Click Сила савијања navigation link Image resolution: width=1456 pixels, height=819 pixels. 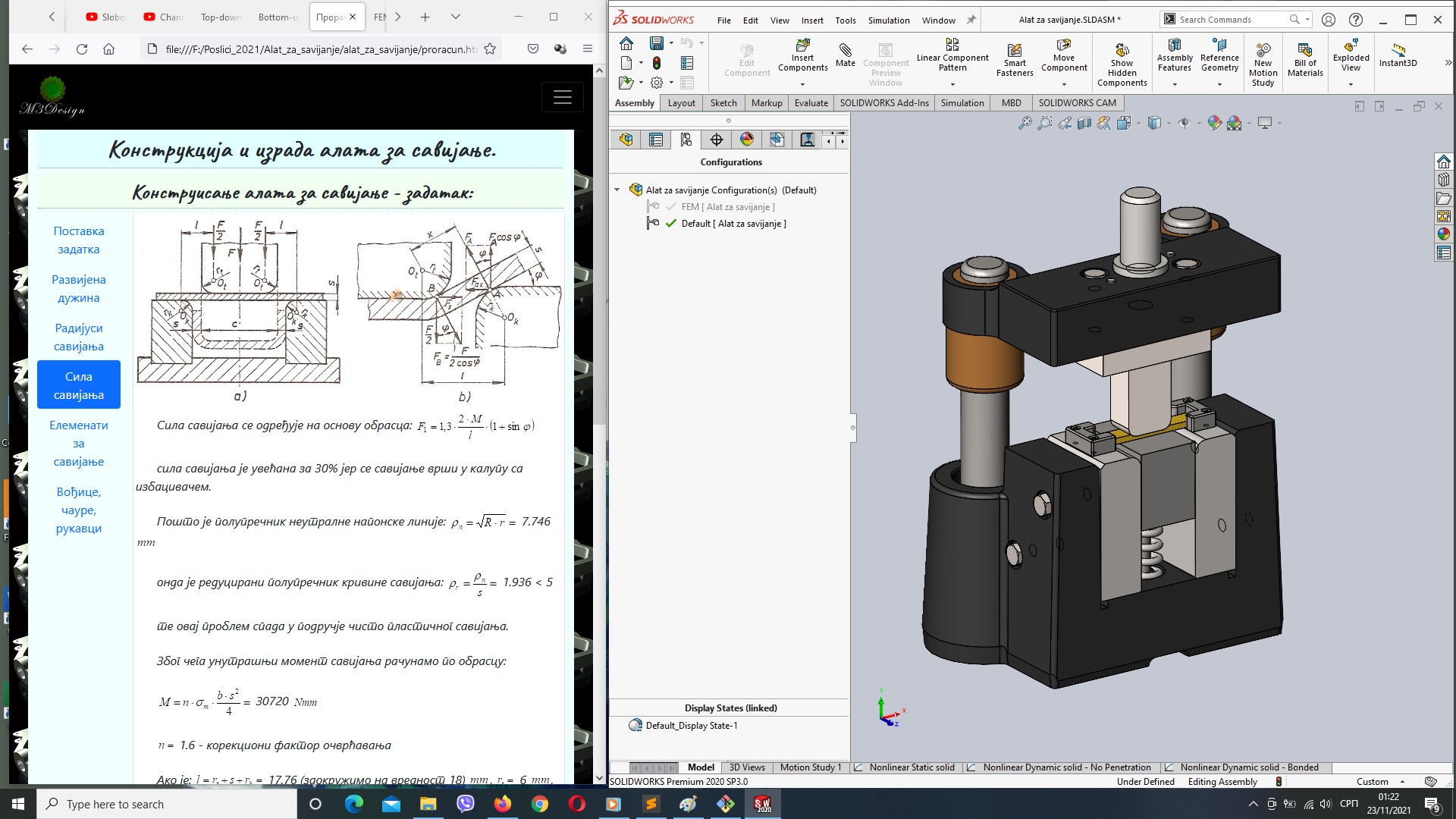[x=79, y=385]
